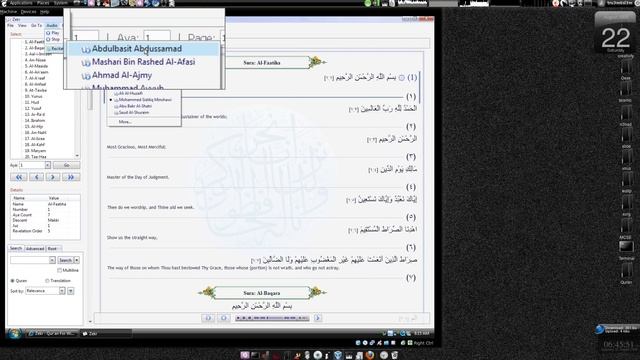Viewport: 640px width, 360px height.
Task: Switch to the Advanced tab
Action: (35, 248)
